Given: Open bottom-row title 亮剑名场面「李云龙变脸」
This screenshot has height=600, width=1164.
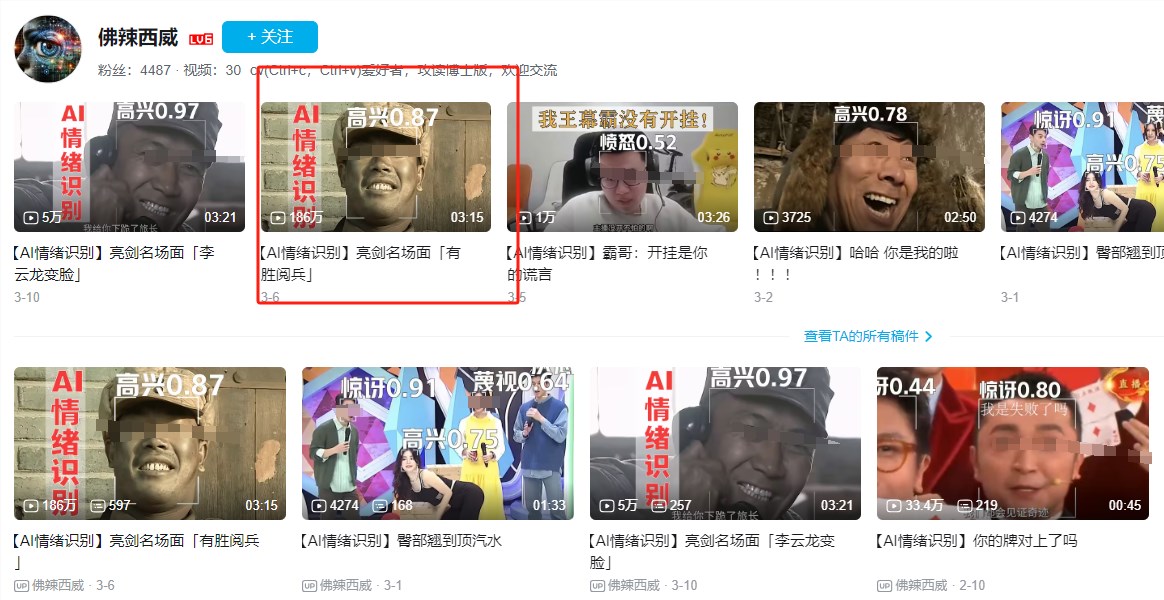Looking at the screenshot, I should pyautogui.click(x=713, y=551).
